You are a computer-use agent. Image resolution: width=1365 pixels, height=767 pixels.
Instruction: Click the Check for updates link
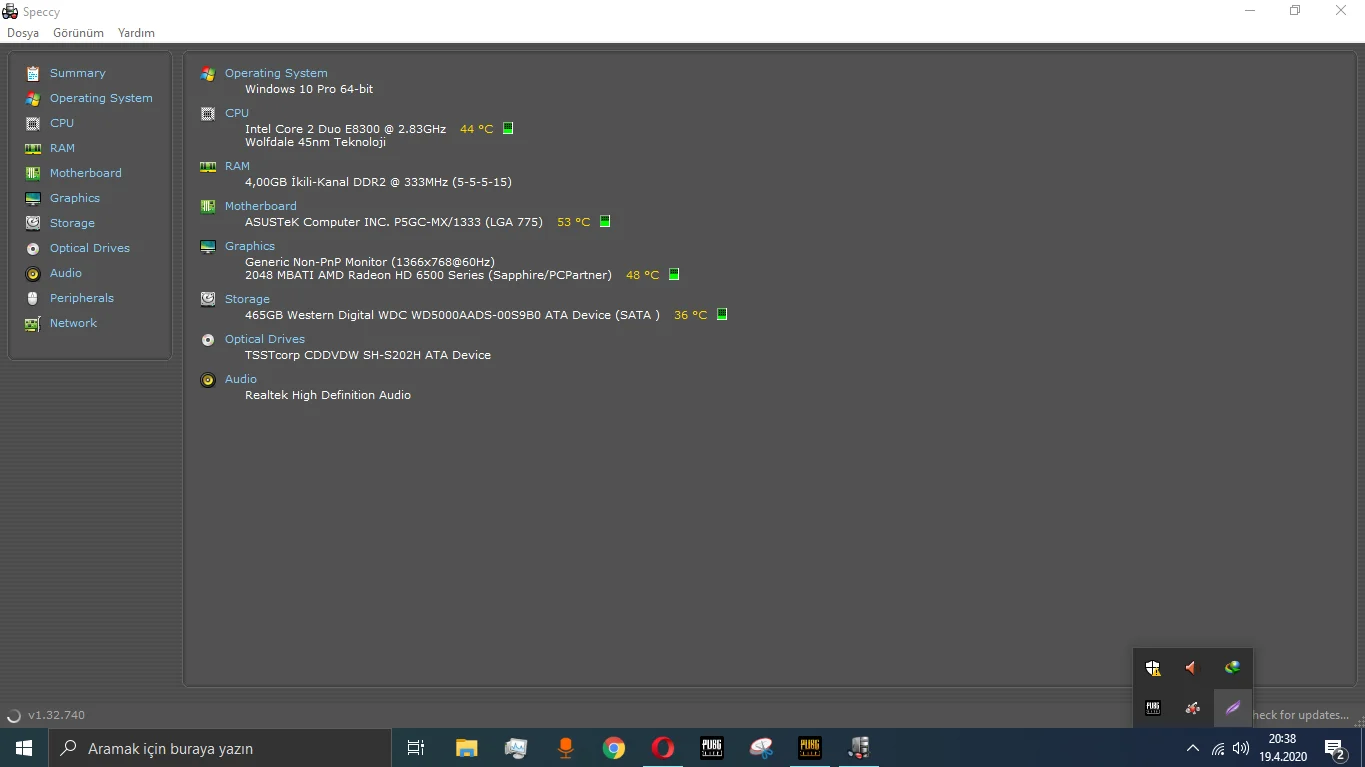coord(1304,715)
